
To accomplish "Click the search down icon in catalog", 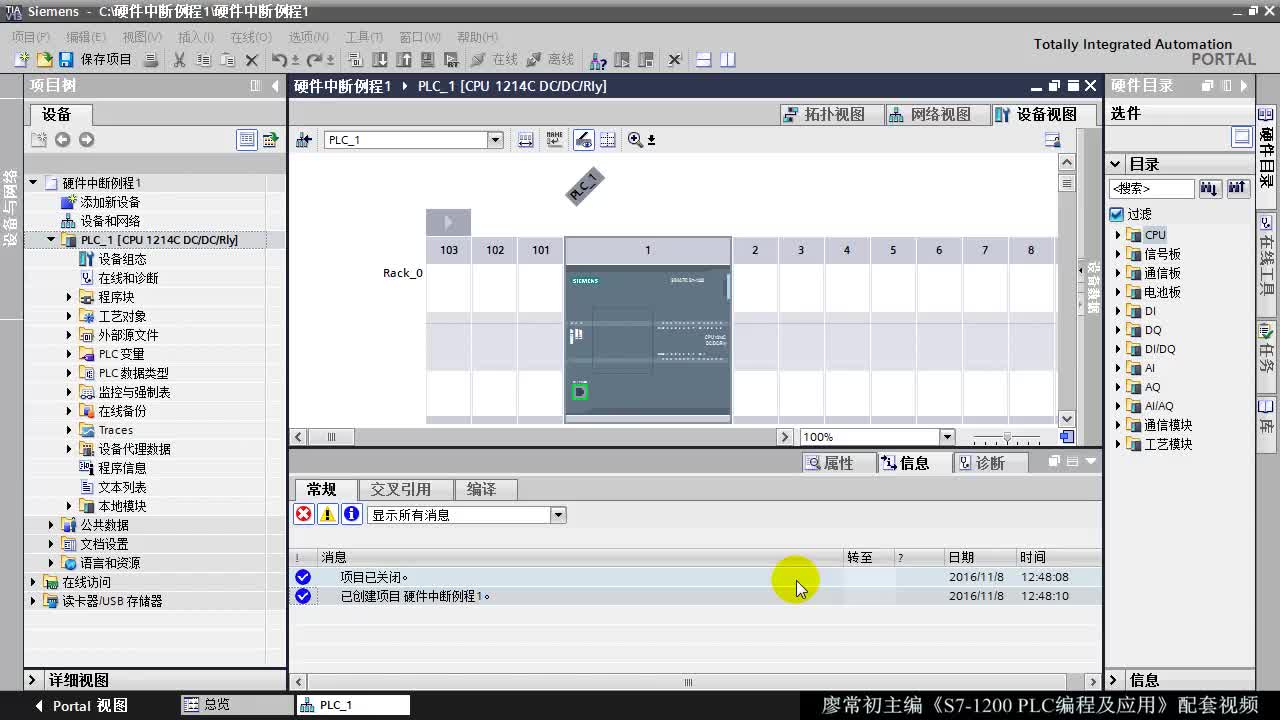I will click(1210, 188).
